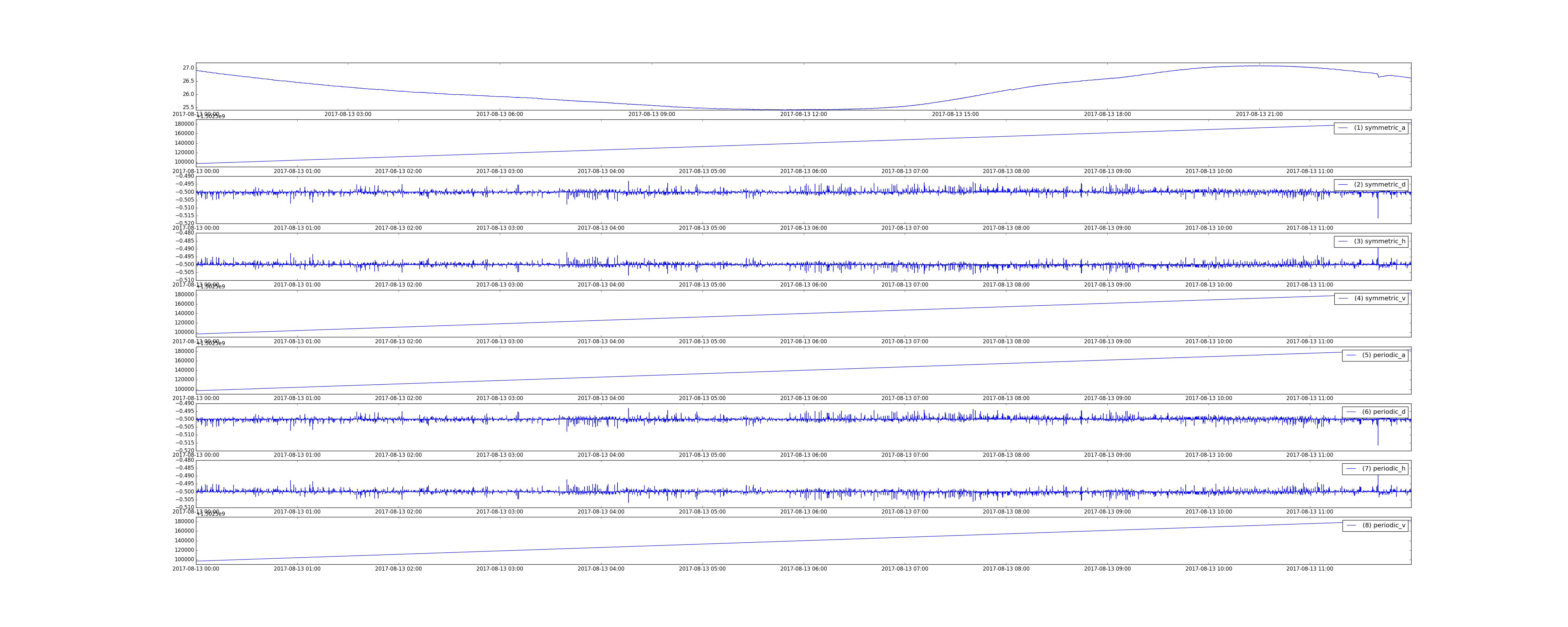
Task: Select the (8) periodic_v legend label
Action: point(1384,525)
